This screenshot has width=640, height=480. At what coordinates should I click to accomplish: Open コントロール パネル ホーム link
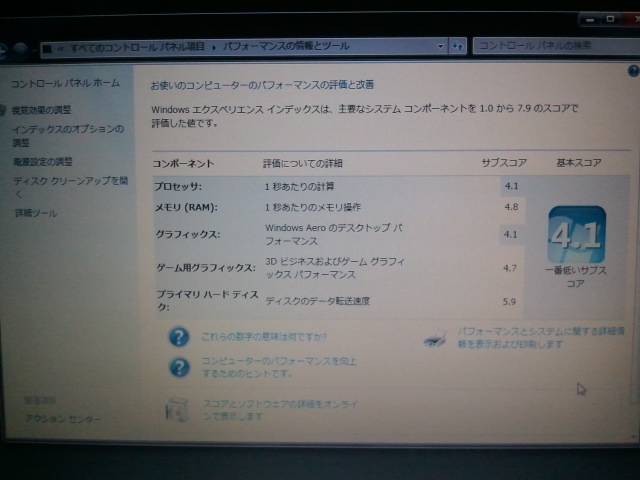coord(65,83)
